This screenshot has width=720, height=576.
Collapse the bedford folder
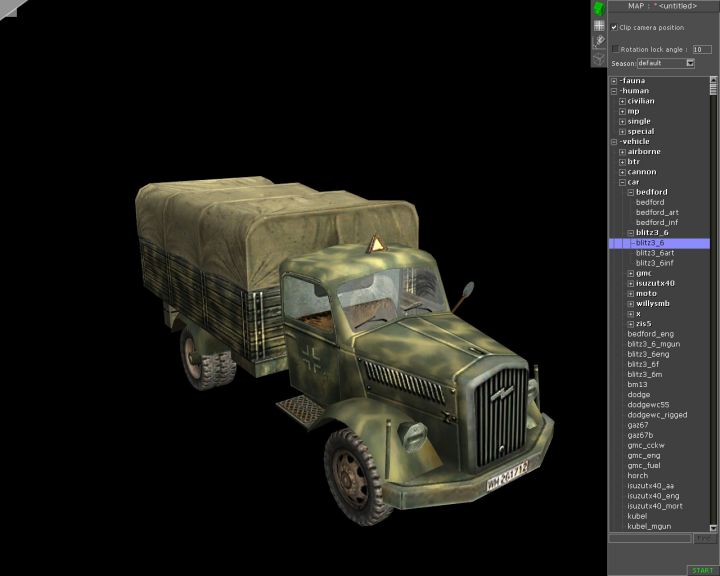click(631, 192)
